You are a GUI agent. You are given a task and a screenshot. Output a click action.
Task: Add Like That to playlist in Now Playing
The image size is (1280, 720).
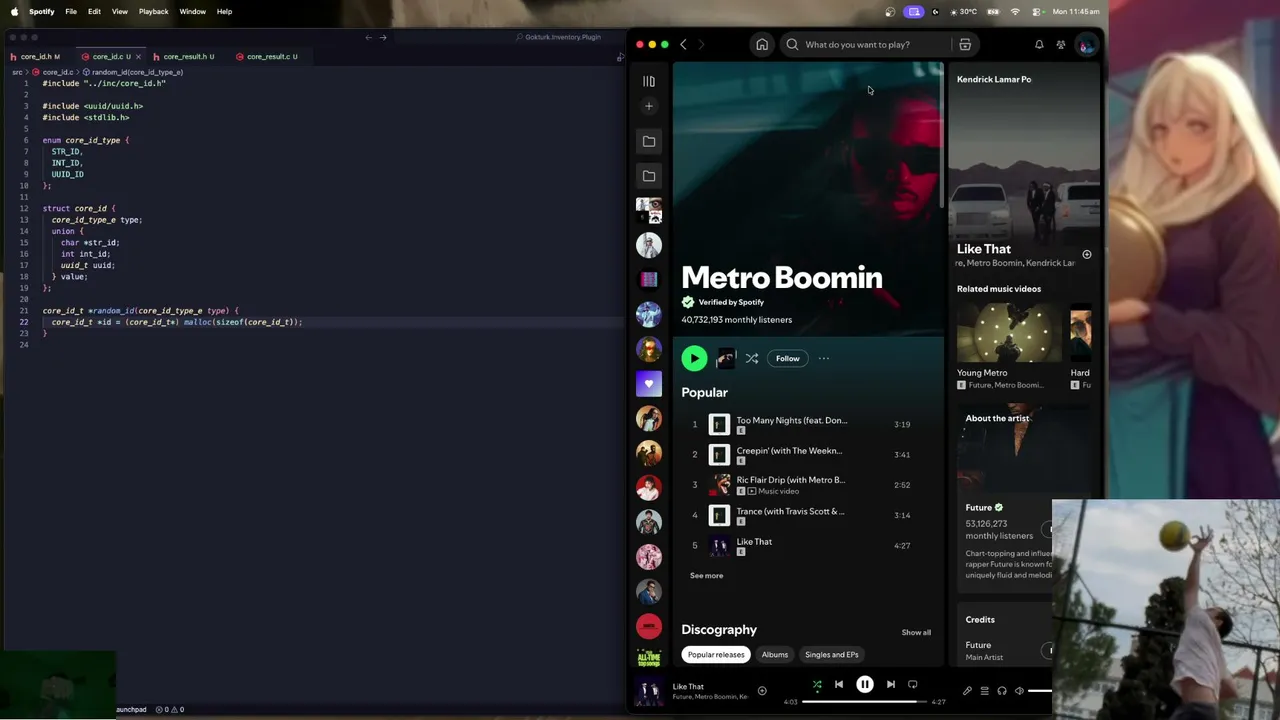pos(1087,255)
